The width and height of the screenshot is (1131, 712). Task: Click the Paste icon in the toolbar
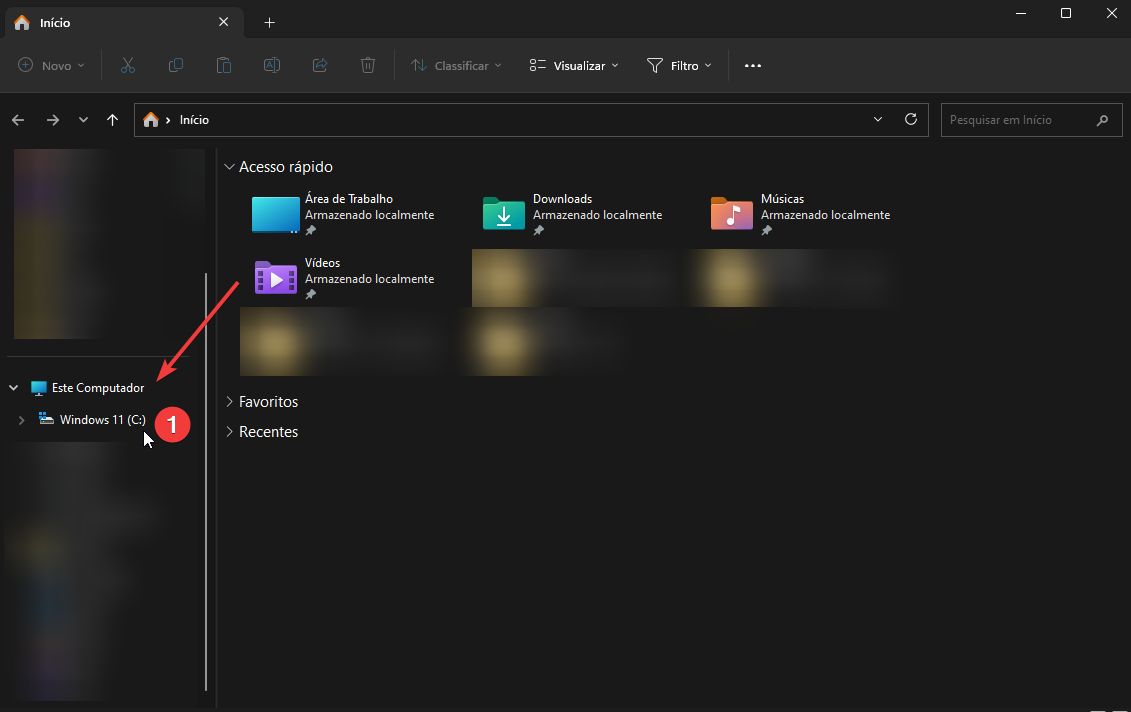223,65
